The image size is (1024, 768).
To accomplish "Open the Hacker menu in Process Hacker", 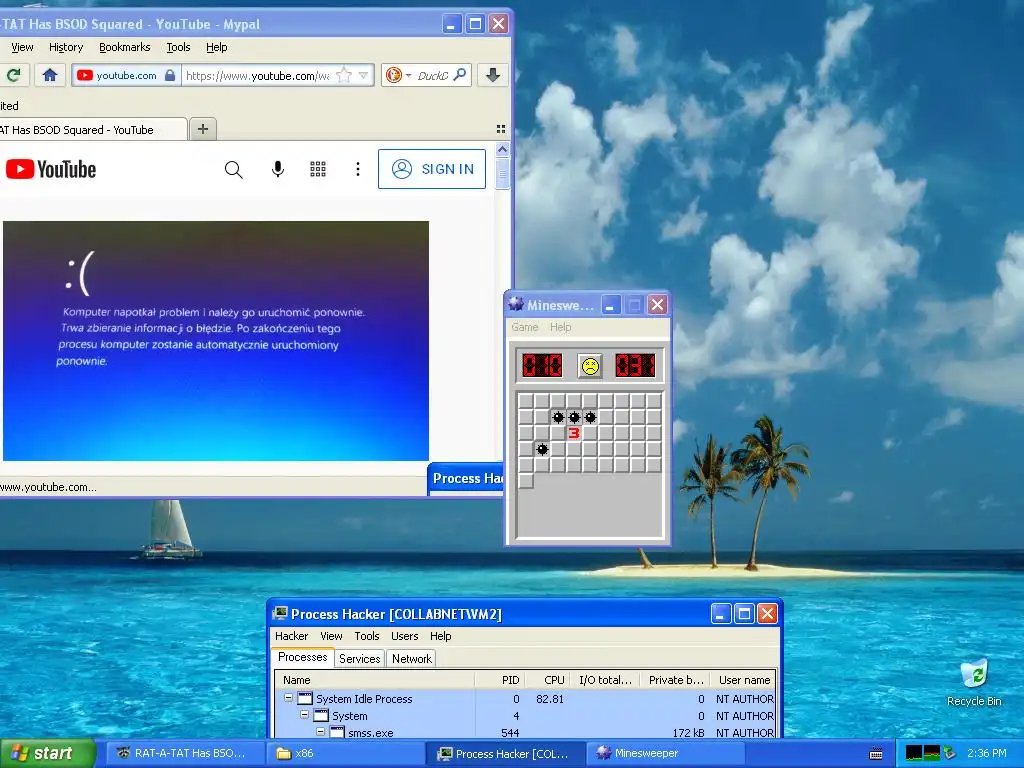I will pyautogui.click(x=291, y=636).
